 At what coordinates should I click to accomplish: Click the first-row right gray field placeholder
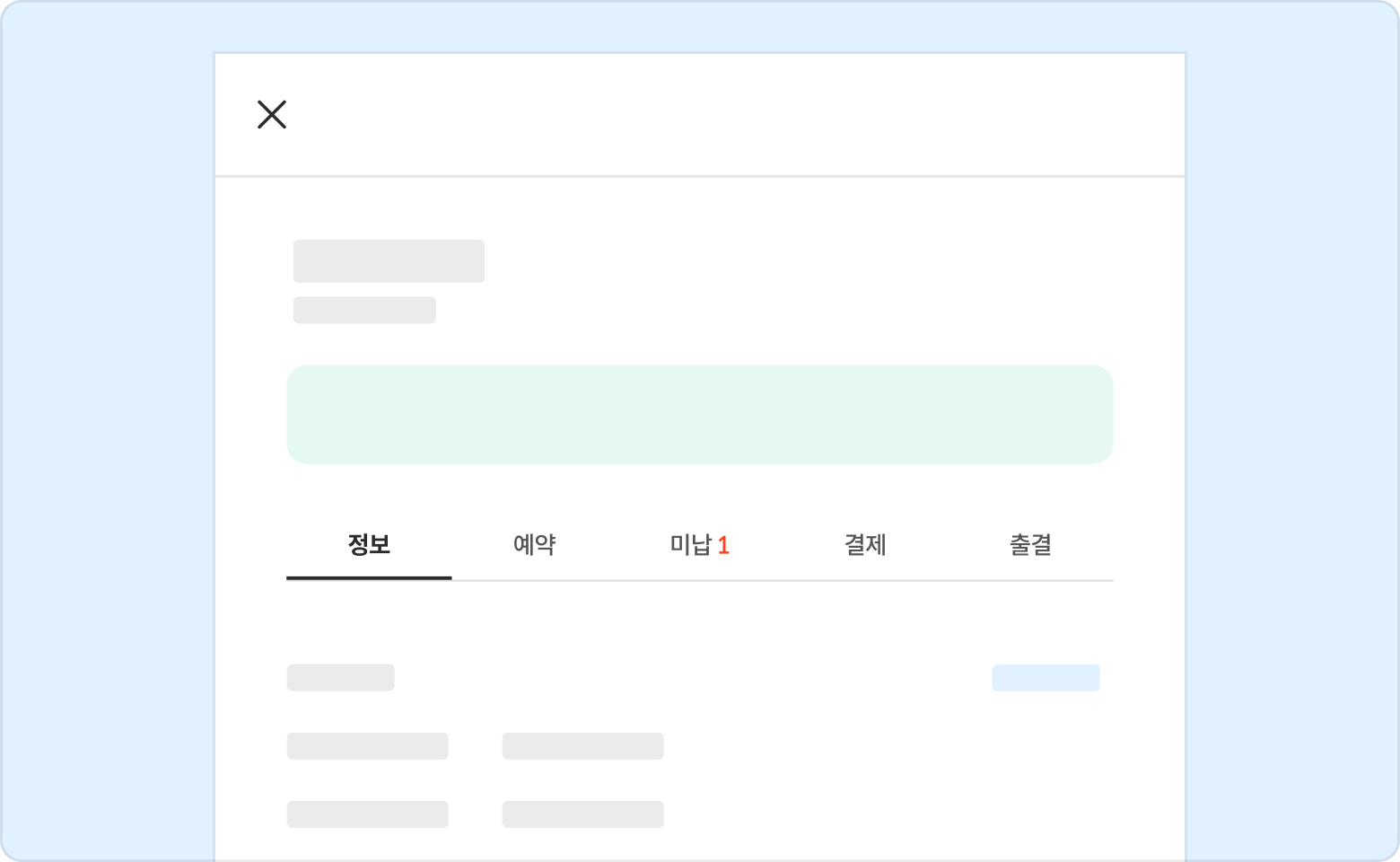coord(582,746)
